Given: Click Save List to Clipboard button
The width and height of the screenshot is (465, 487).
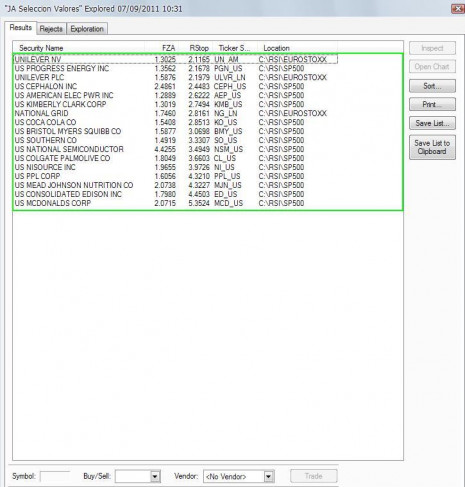Looking at the screenshot, I should [432, 147].
